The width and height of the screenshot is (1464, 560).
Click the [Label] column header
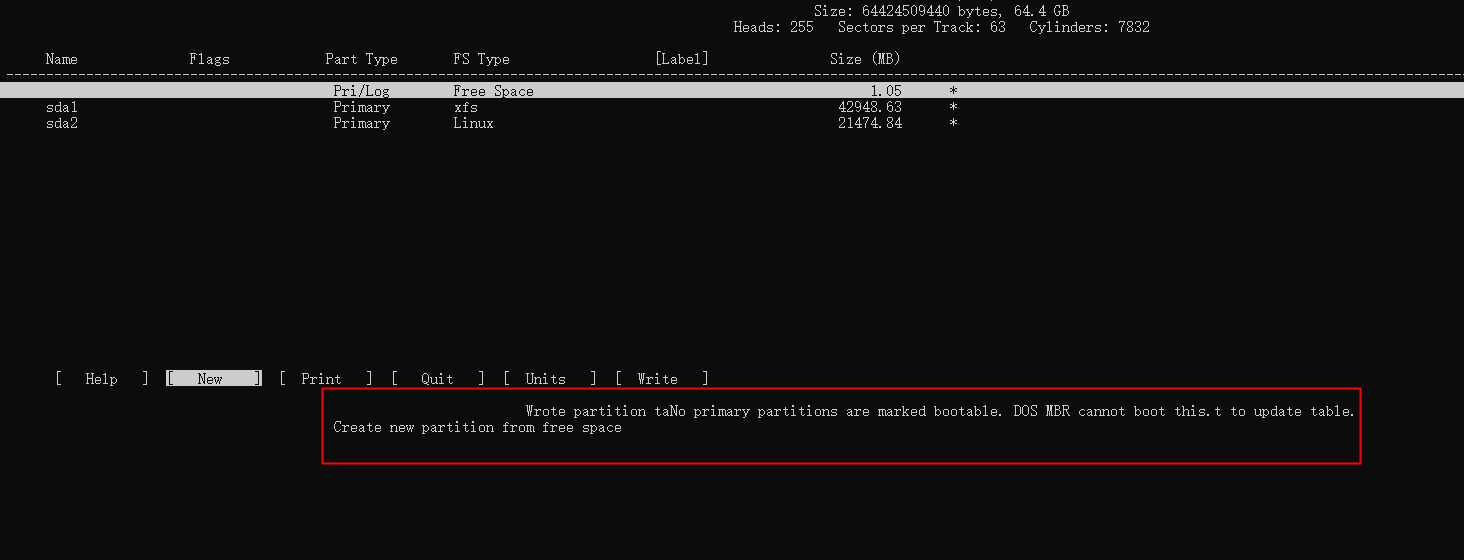click(682, 59)
